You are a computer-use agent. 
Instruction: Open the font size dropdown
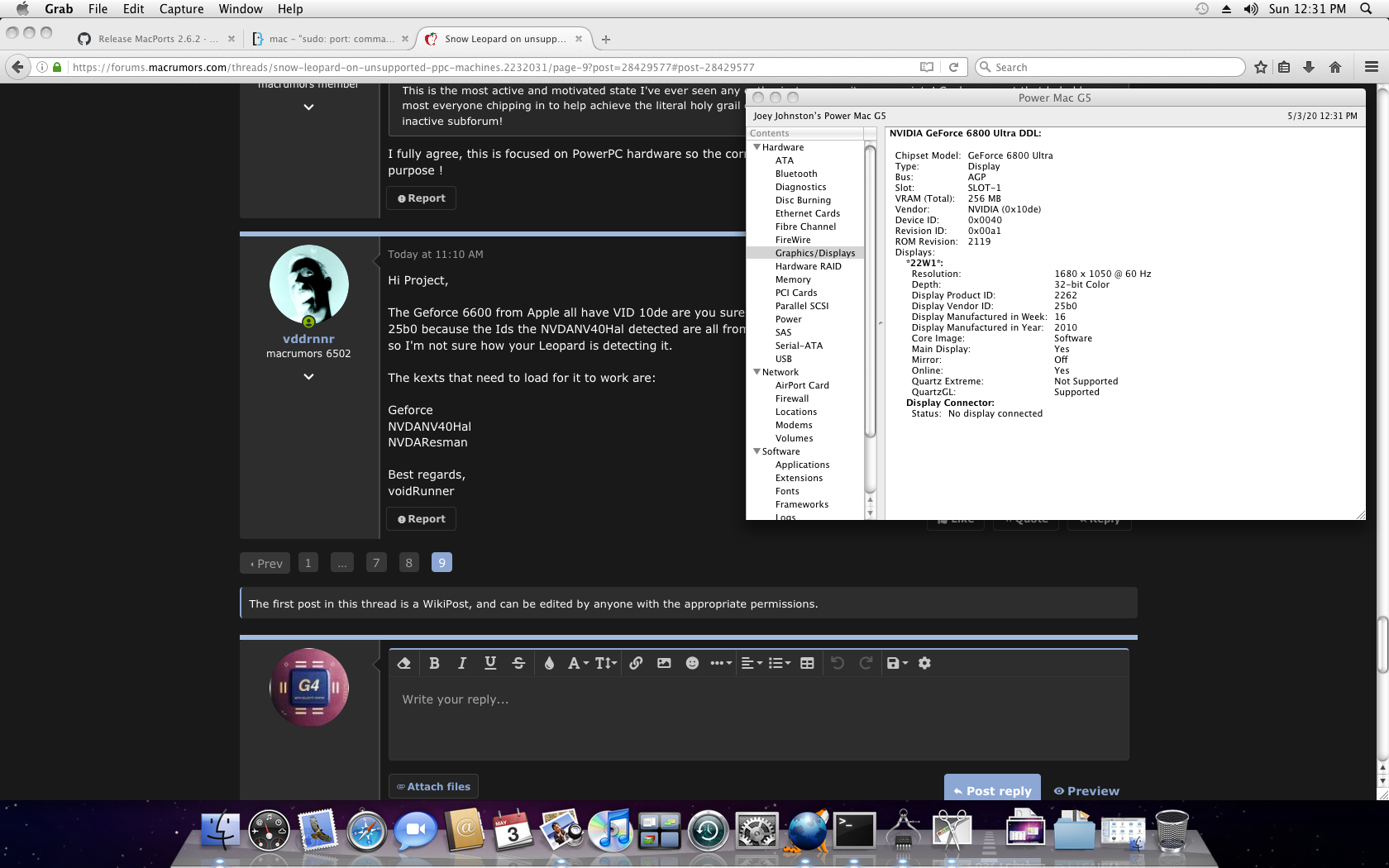606,663
